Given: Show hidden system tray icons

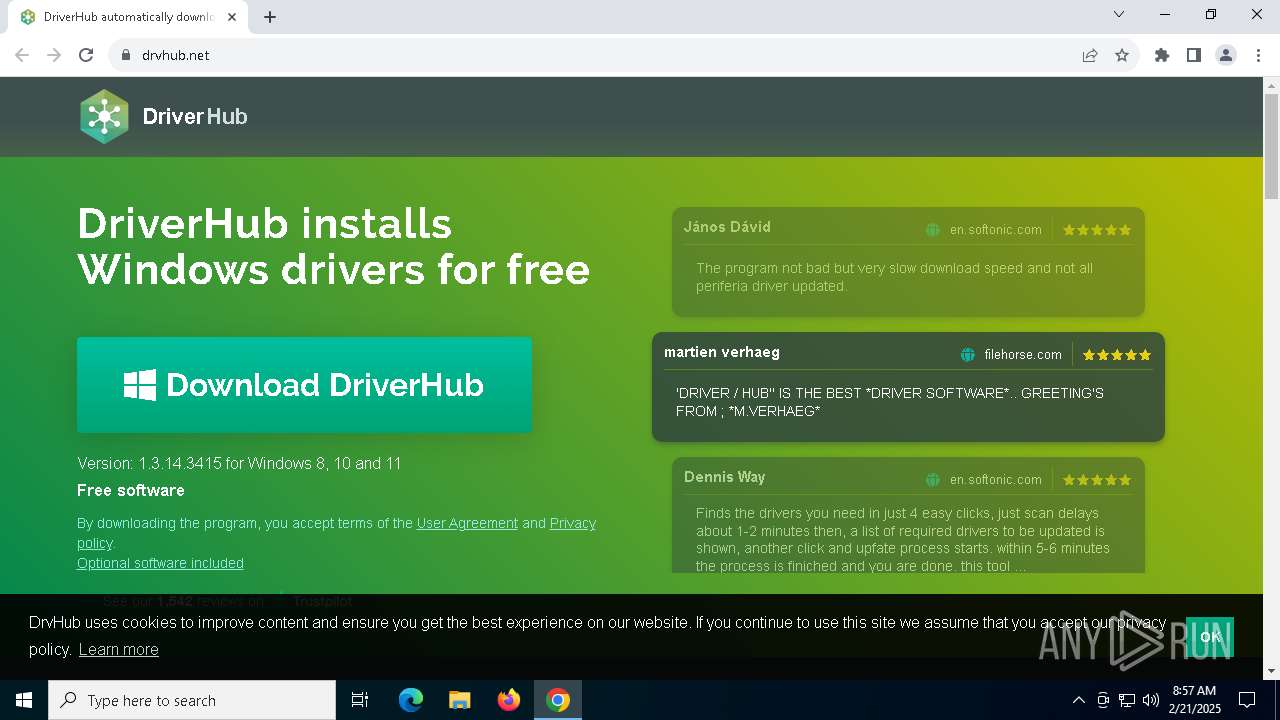Looking at the screenshot, I should tap(1078, 700).
